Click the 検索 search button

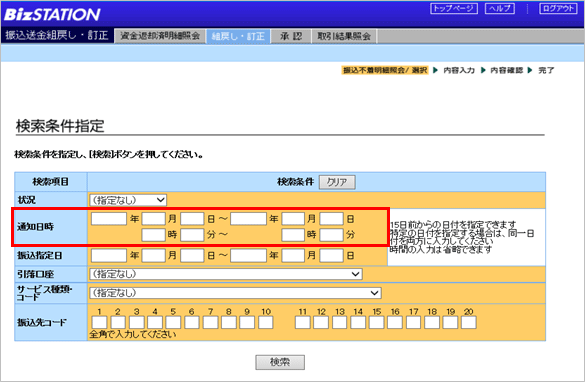point(280,362)
